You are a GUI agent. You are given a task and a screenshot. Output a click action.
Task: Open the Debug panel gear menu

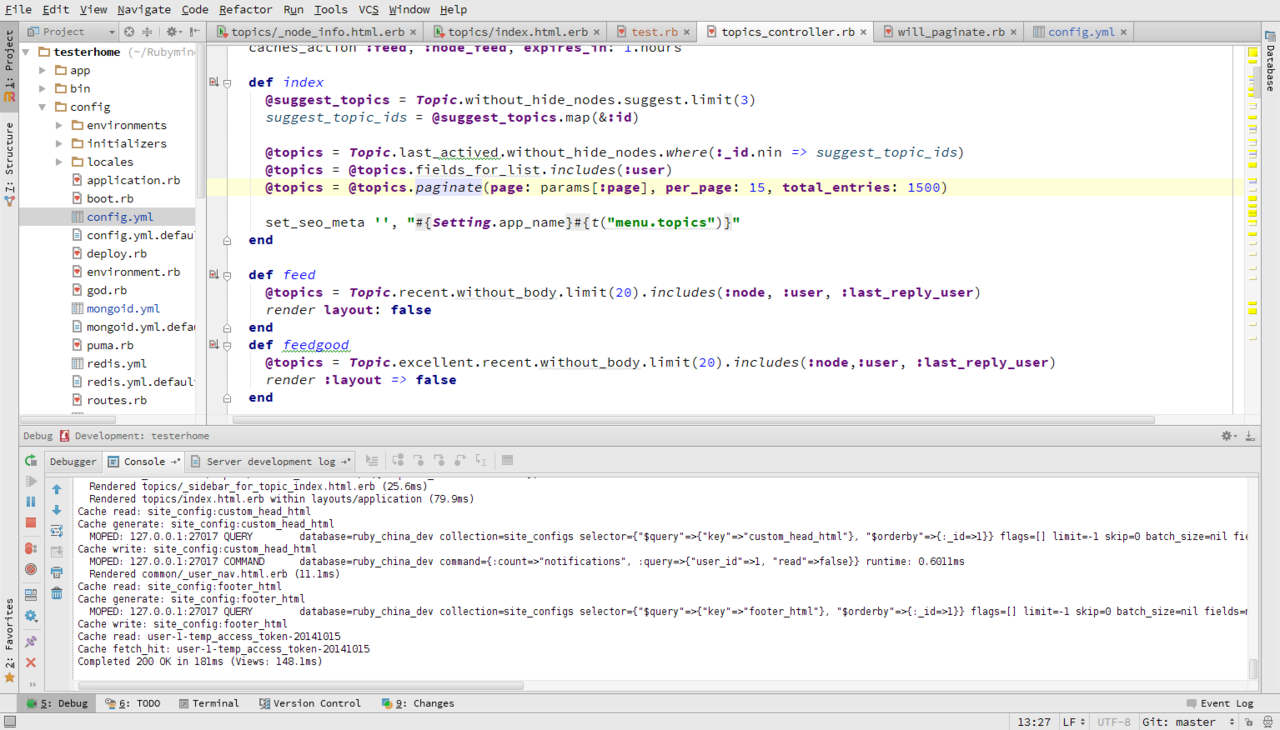1229,436
